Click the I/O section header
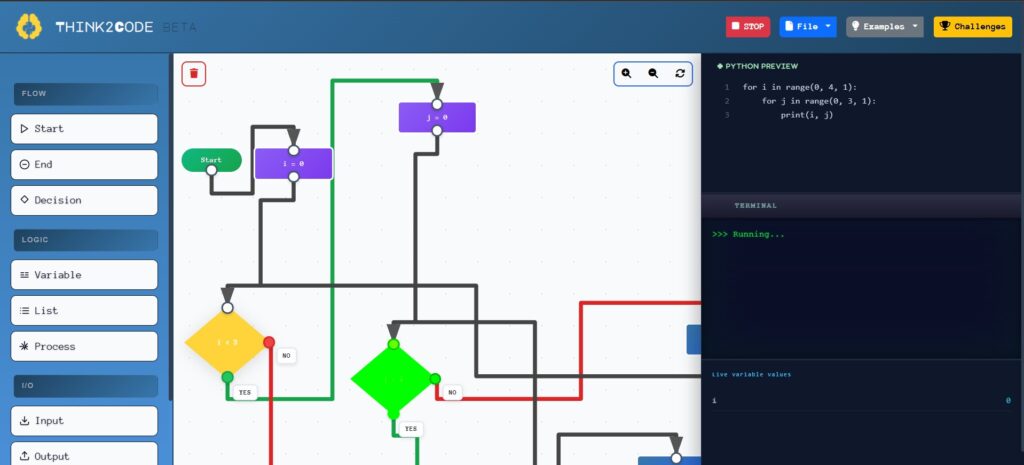 [x=86, y=386]
